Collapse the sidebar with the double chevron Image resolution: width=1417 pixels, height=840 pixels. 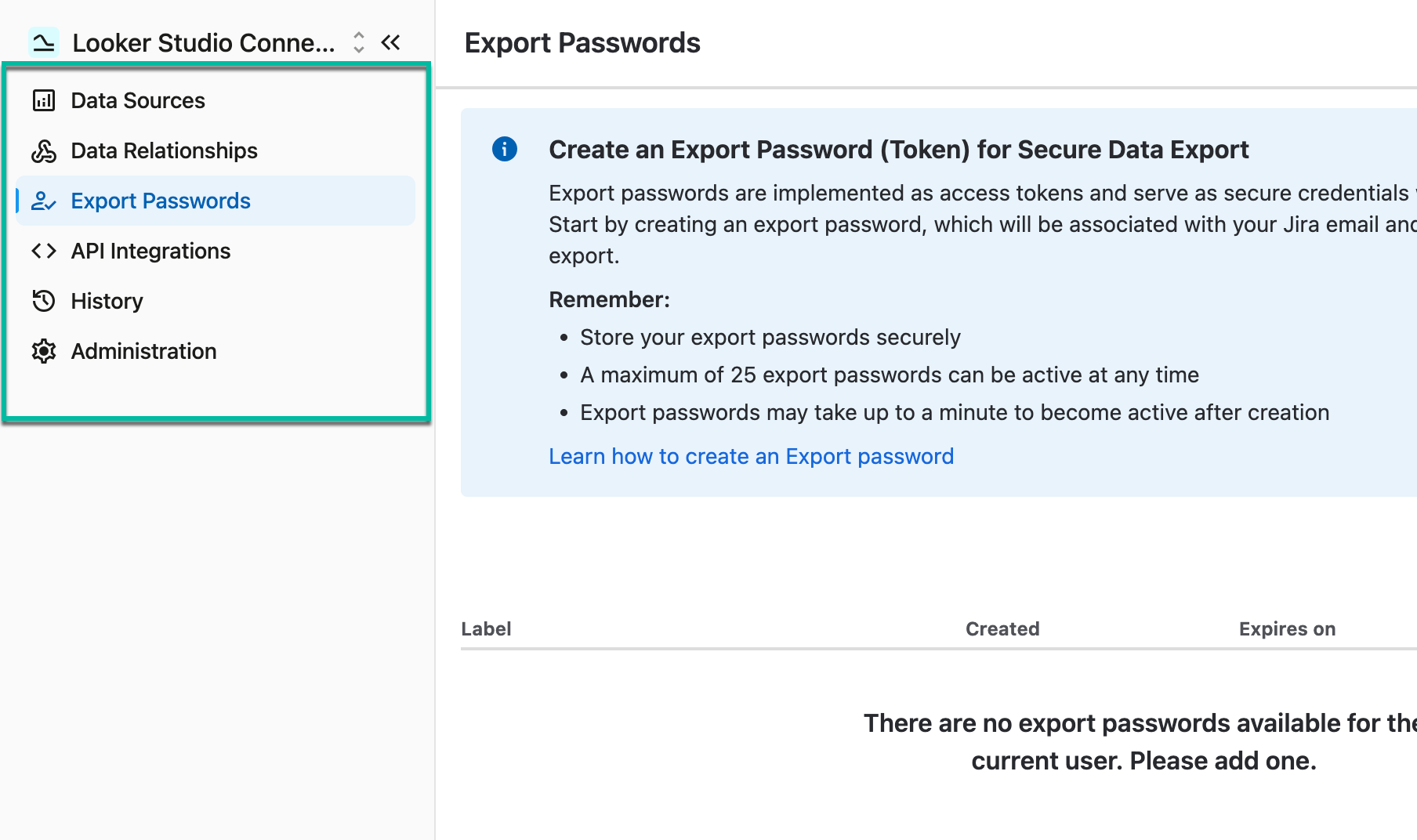tap(390, 42)
